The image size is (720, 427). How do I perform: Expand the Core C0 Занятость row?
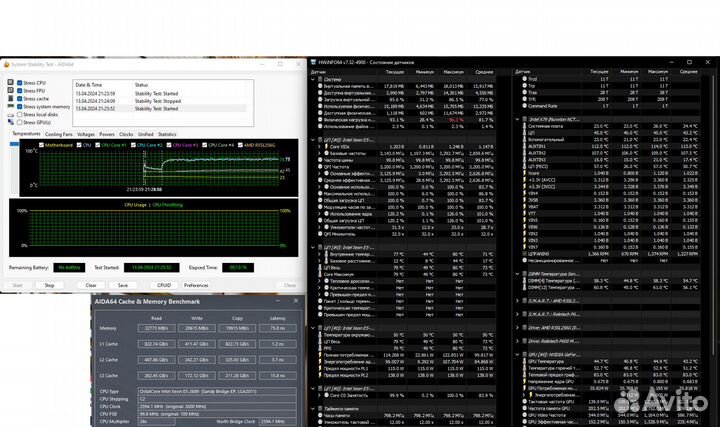pos(320,395)
